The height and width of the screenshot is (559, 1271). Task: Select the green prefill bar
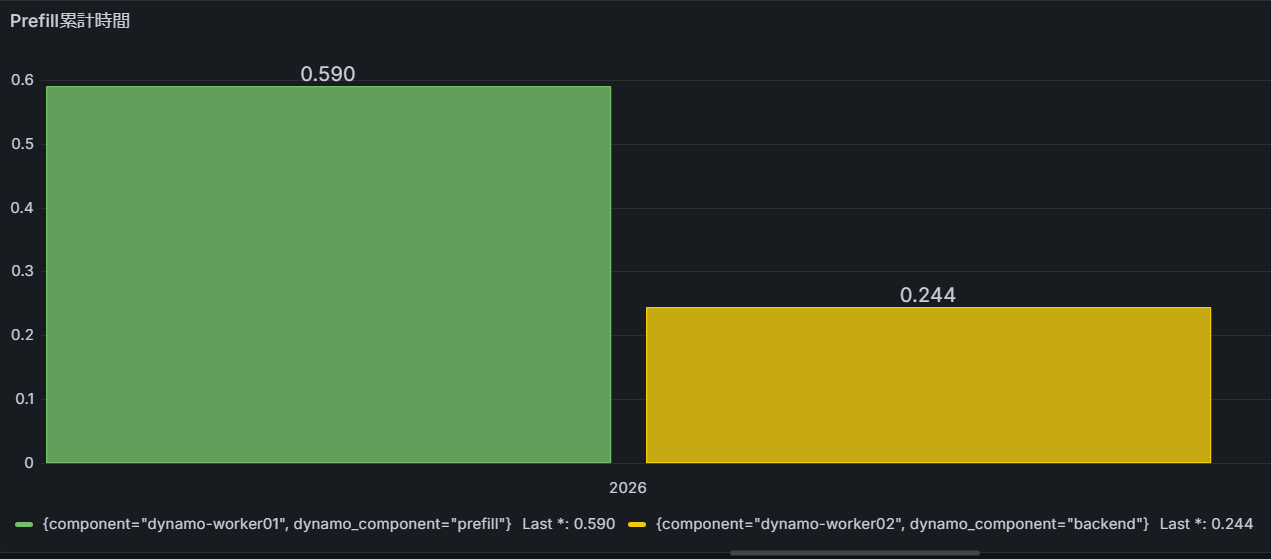tap(328, 274)
